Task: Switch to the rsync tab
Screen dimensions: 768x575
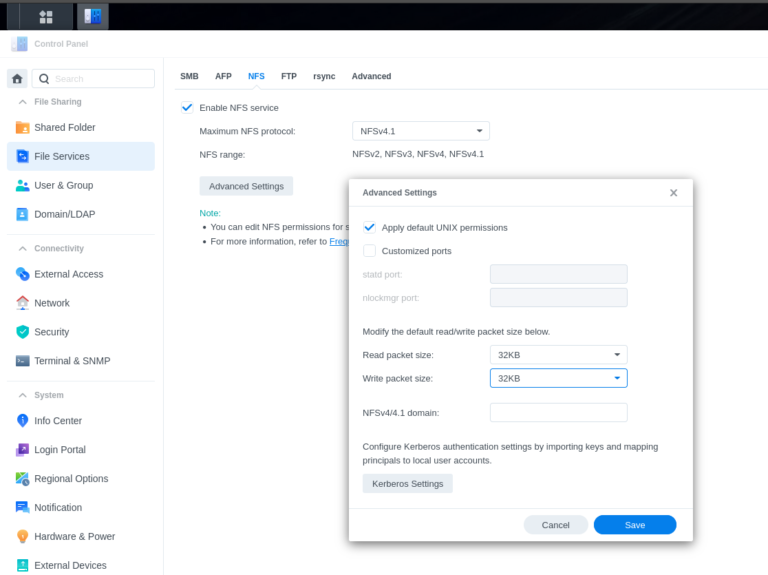Action: [x=323, y=76]
